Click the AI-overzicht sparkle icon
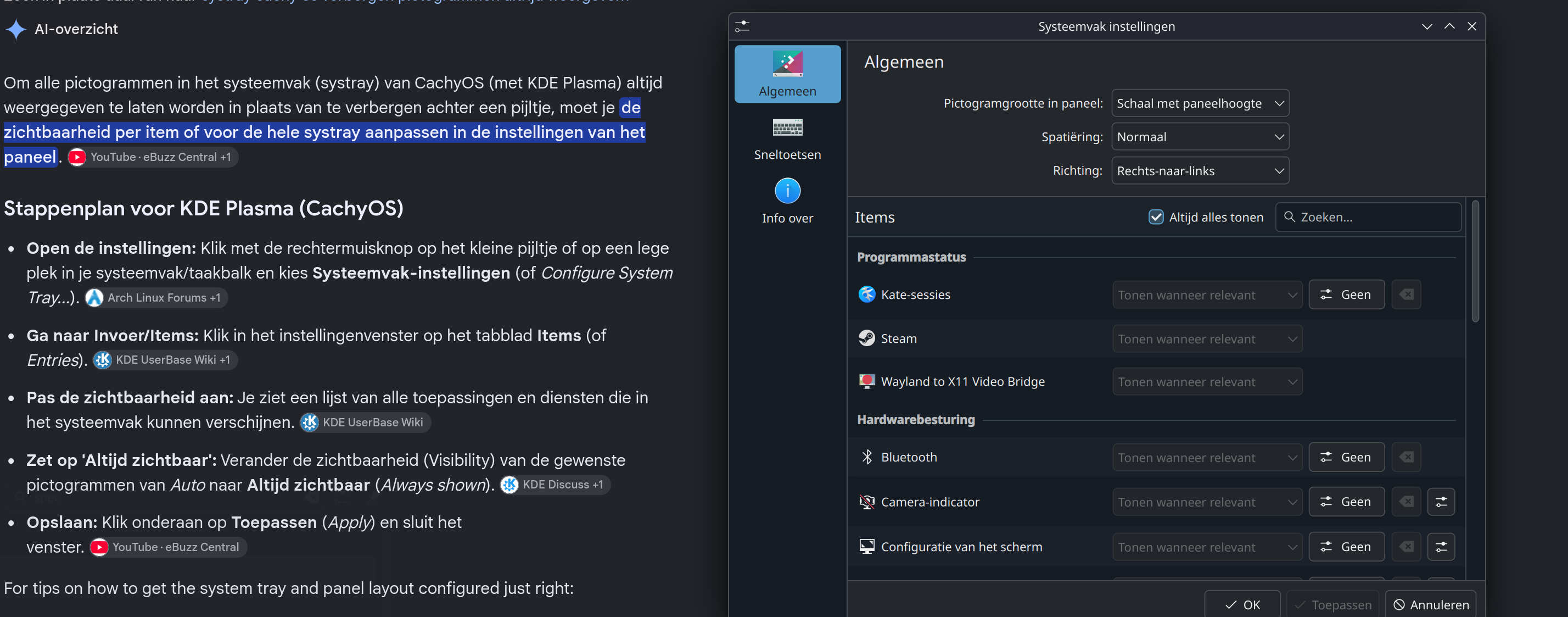Image resolution: width=1568 pixels, height=617 pixels. (x=16, y=29)
